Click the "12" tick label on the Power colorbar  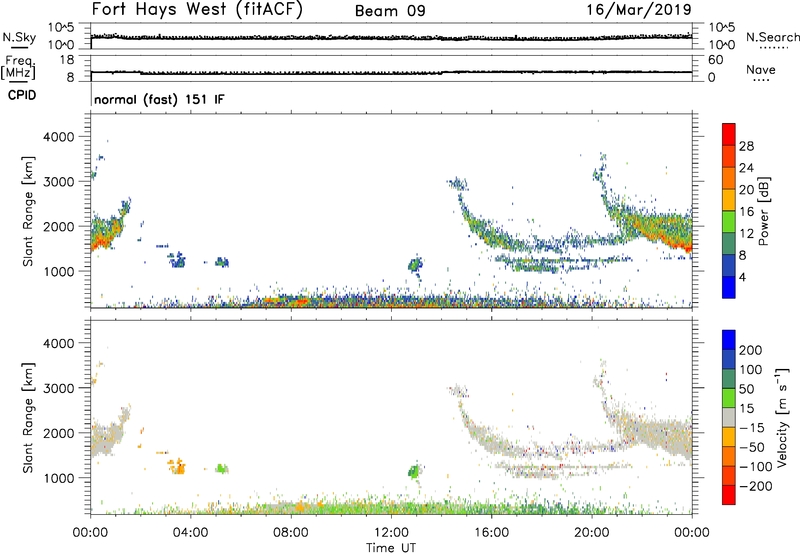746,234
